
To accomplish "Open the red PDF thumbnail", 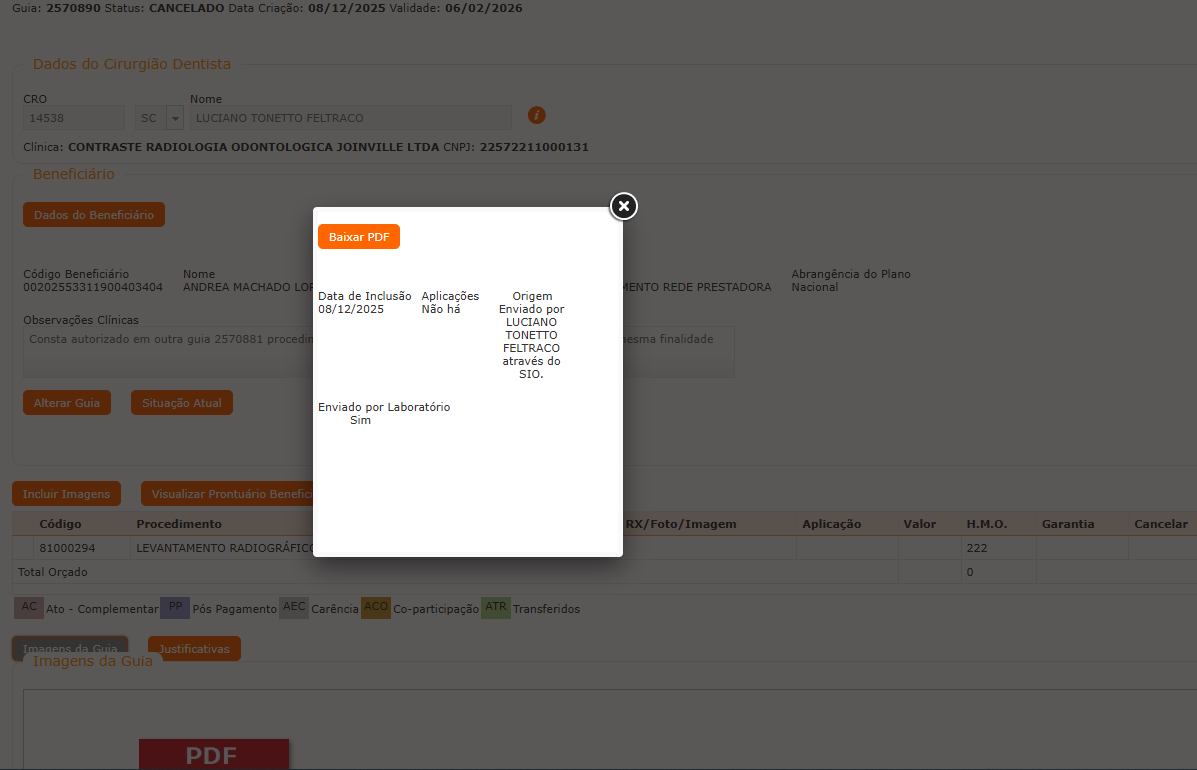I will click(214, 754).
